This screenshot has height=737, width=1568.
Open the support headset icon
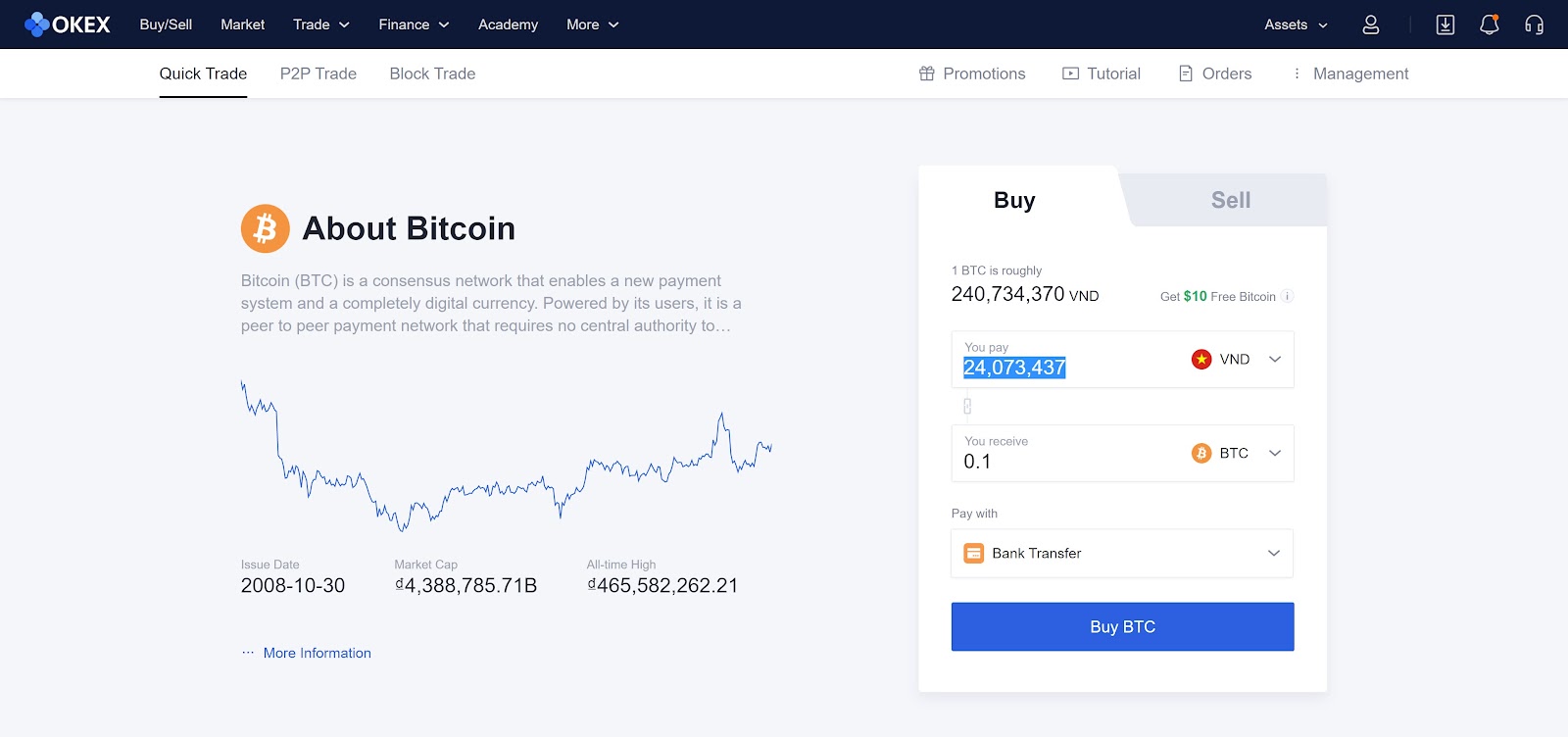click(x=1535, y=25)
